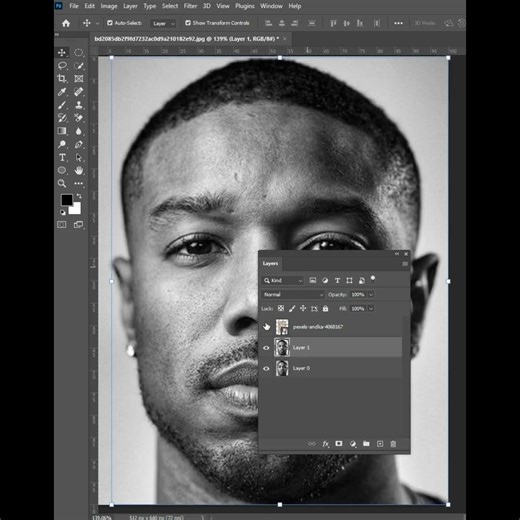The image size is (520, 520).
Task: Click the foreground black color swatch
Action: 67,200
